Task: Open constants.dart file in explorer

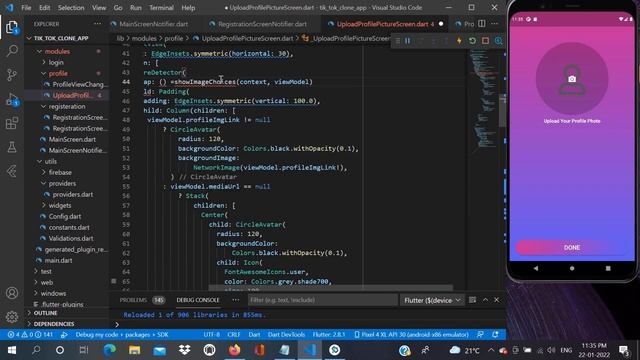Action: 69,228
